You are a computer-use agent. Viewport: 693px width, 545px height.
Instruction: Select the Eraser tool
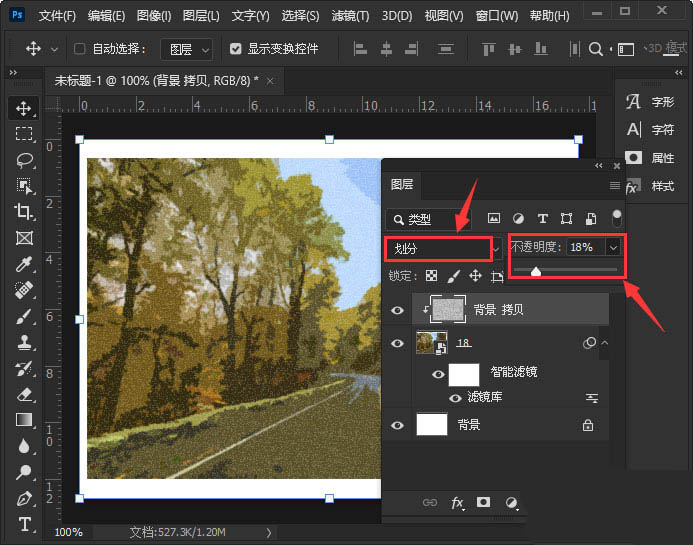tap(24, 394)
